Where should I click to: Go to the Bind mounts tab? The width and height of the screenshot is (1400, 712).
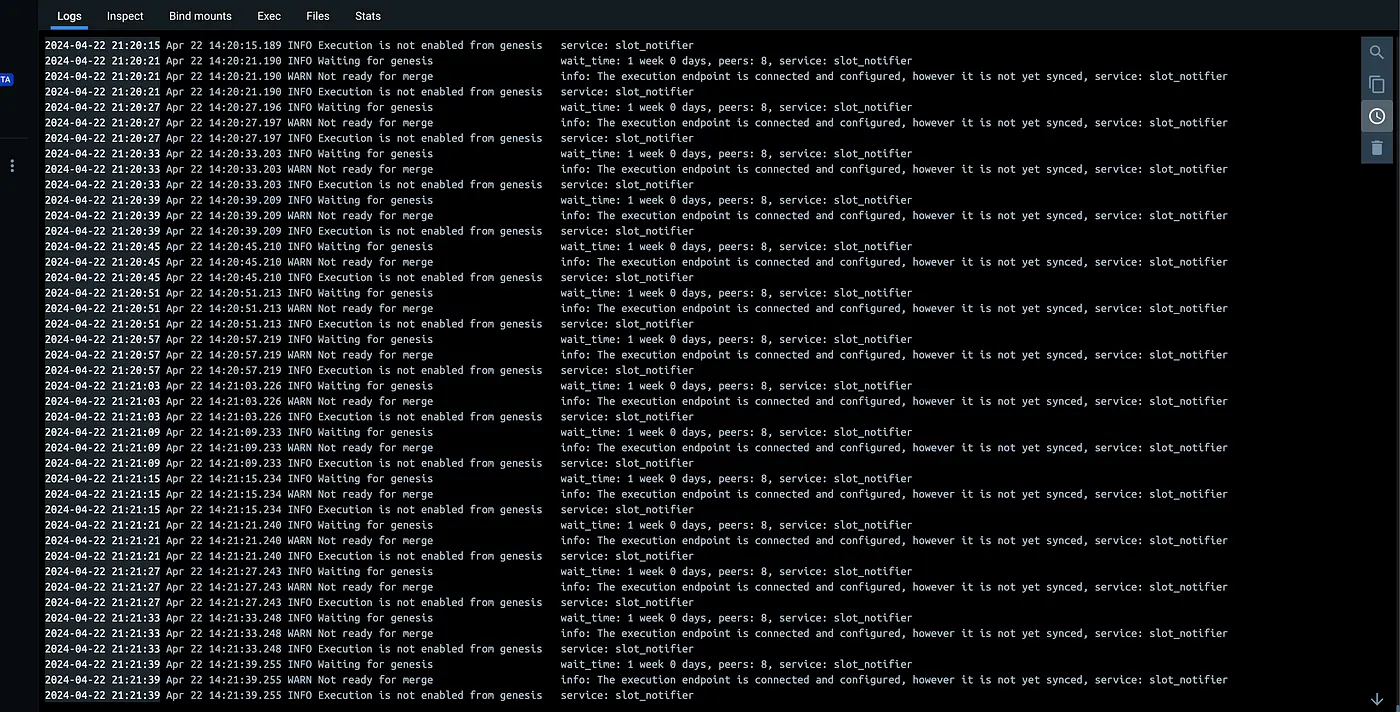tap(200, 16)
